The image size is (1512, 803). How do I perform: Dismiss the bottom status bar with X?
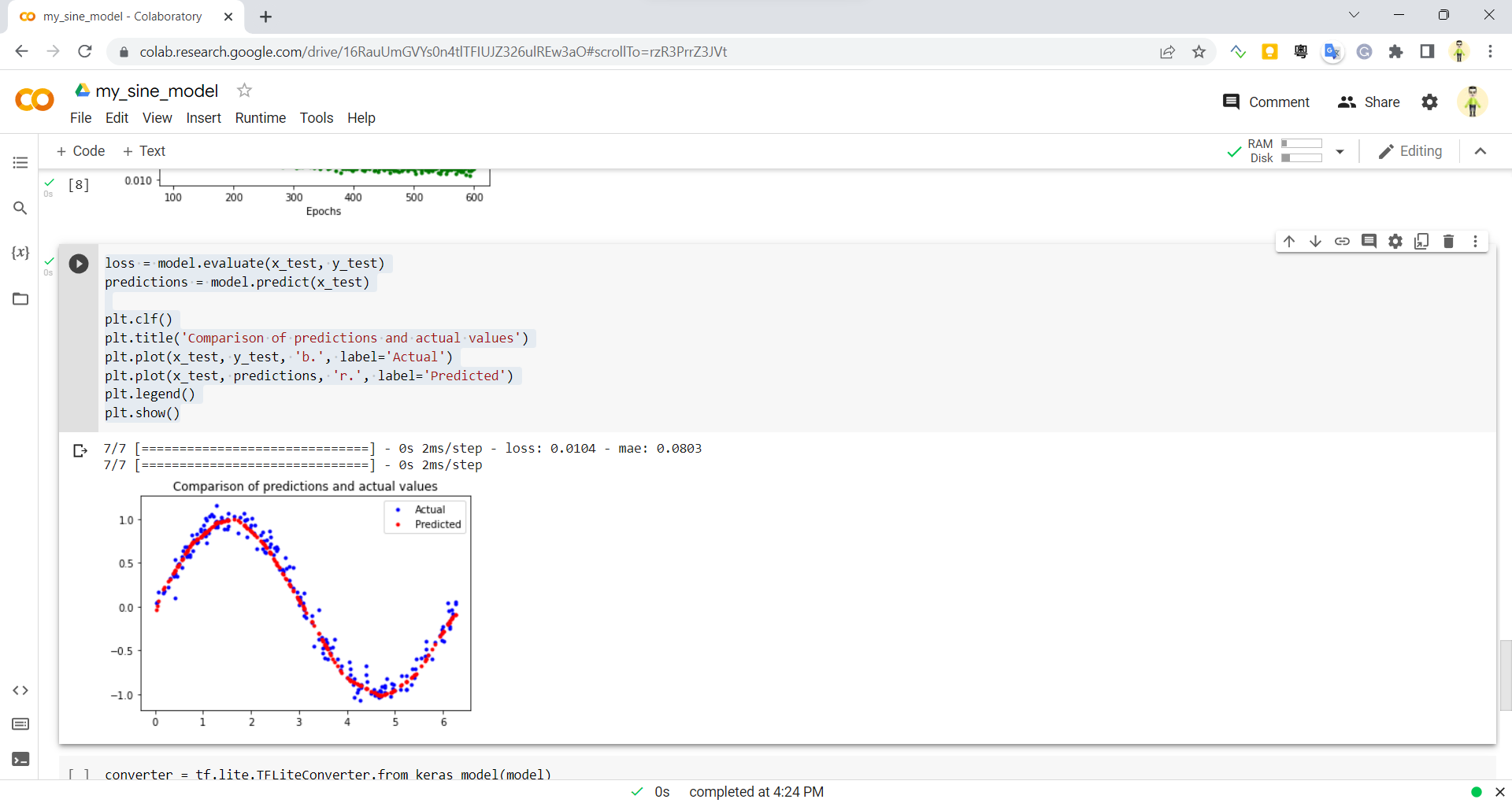point(1500,792)
